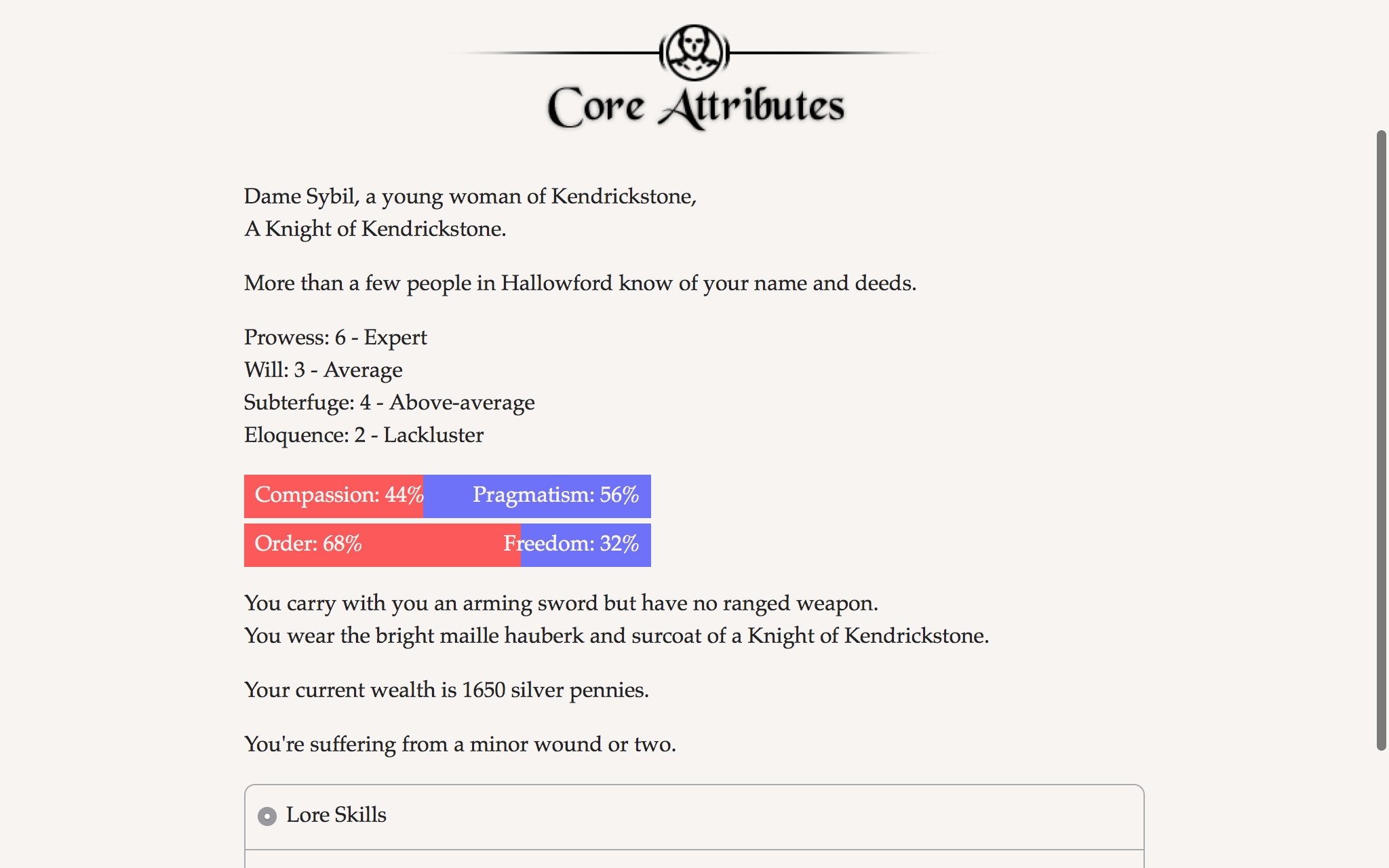Click the blue Pragmatism 56% bar segment
1389x868 pixels.
point(537,496)
